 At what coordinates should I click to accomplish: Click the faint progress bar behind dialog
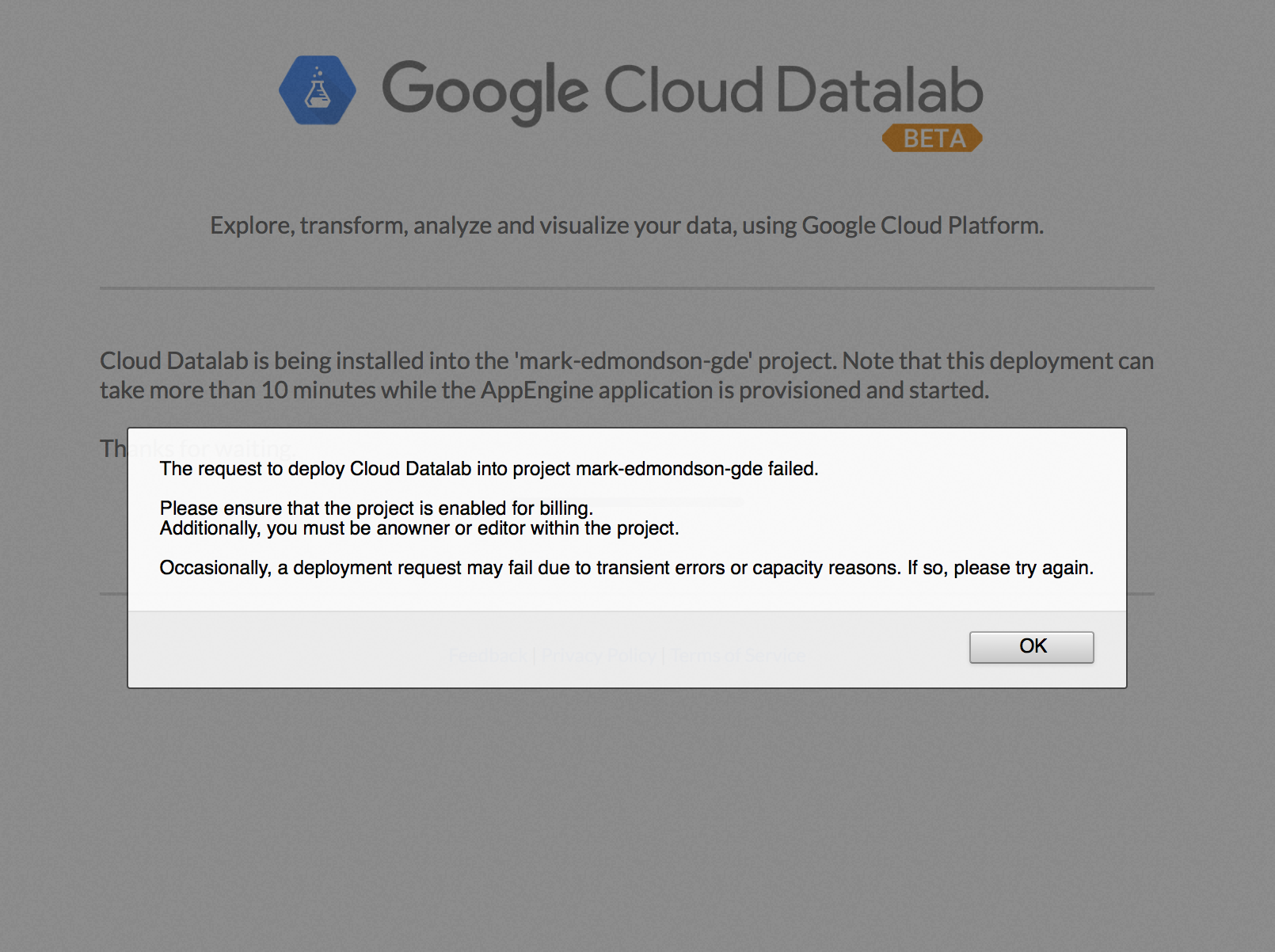pos(634,501)
